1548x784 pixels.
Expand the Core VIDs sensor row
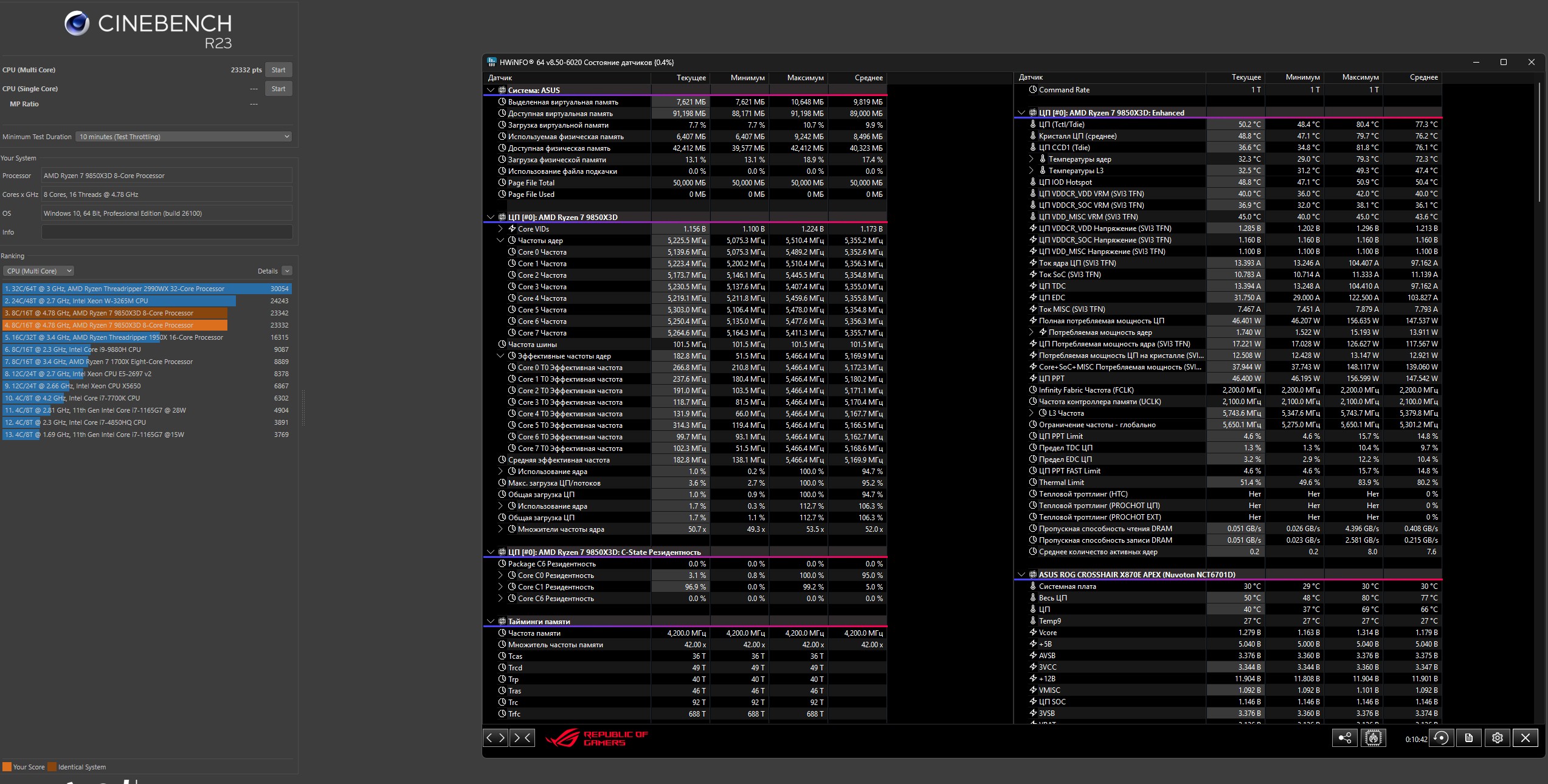point(500,229)
